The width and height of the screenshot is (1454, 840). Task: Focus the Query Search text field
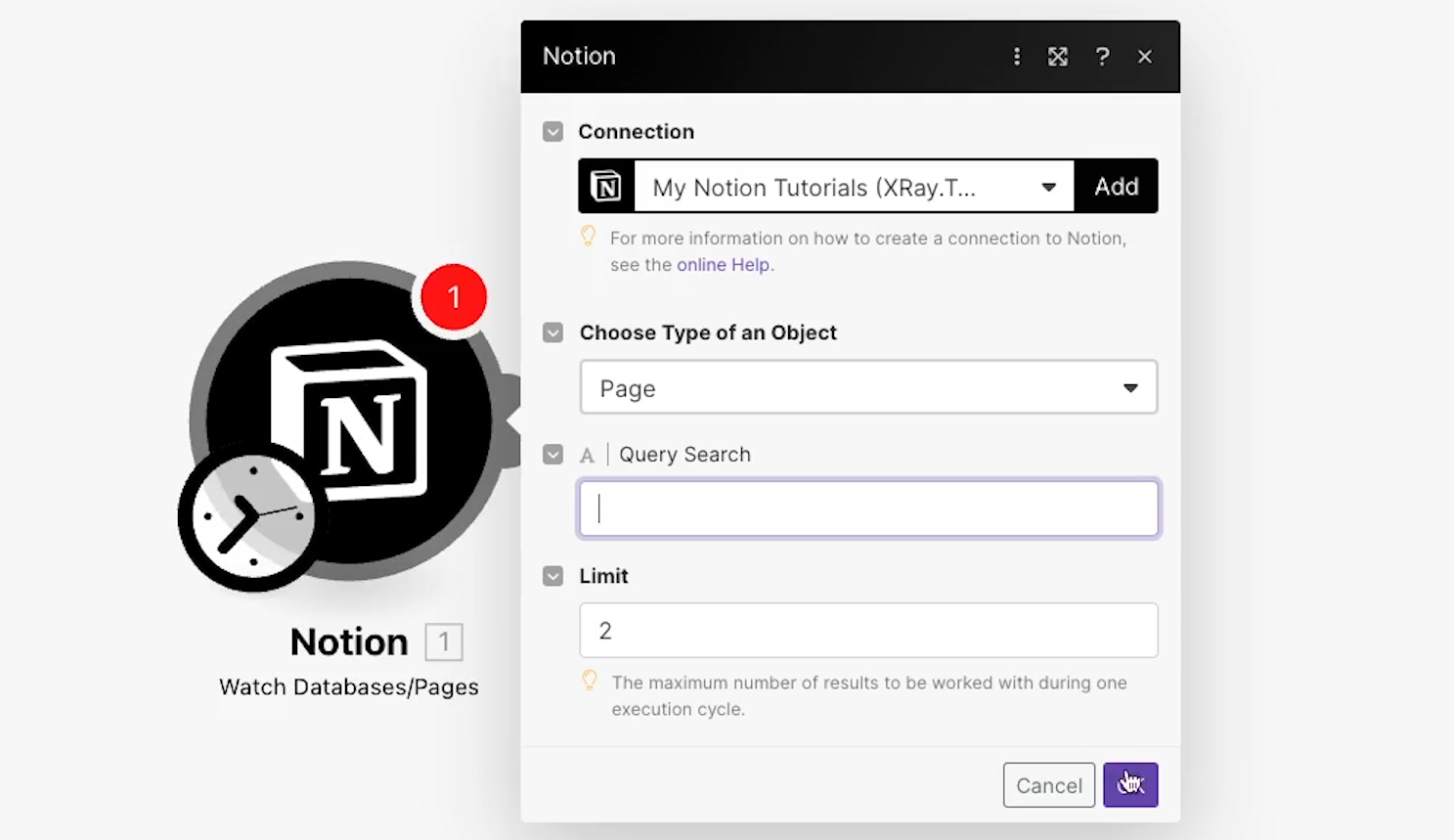click(868, 508)
